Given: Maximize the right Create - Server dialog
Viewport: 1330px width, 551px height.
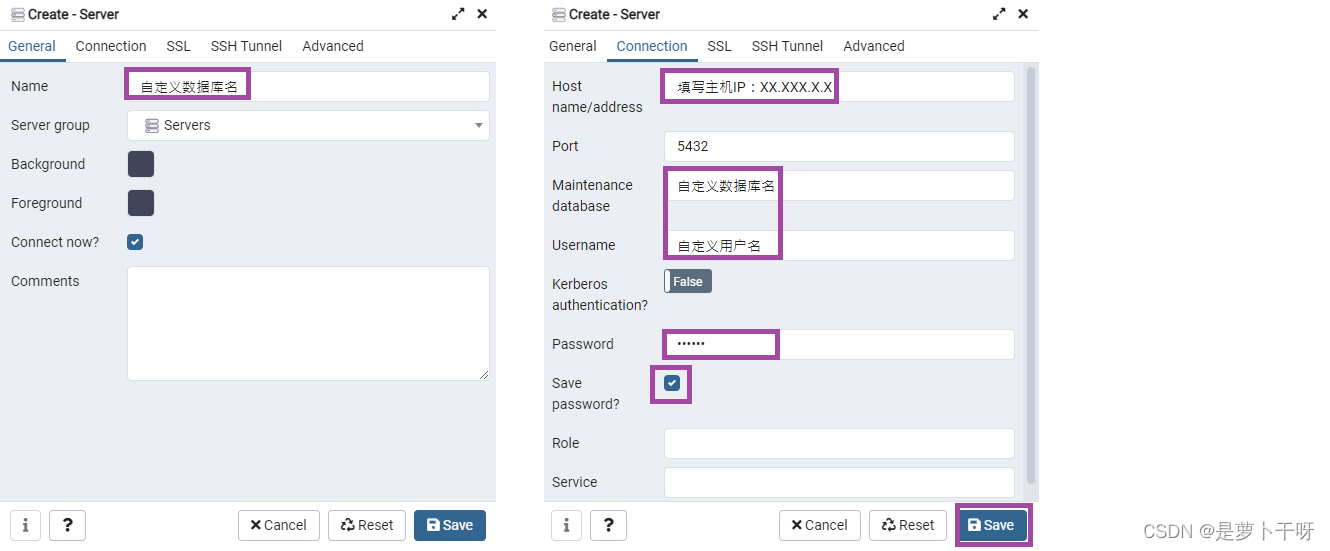Looking at the screenshot, I should point(999,14).
